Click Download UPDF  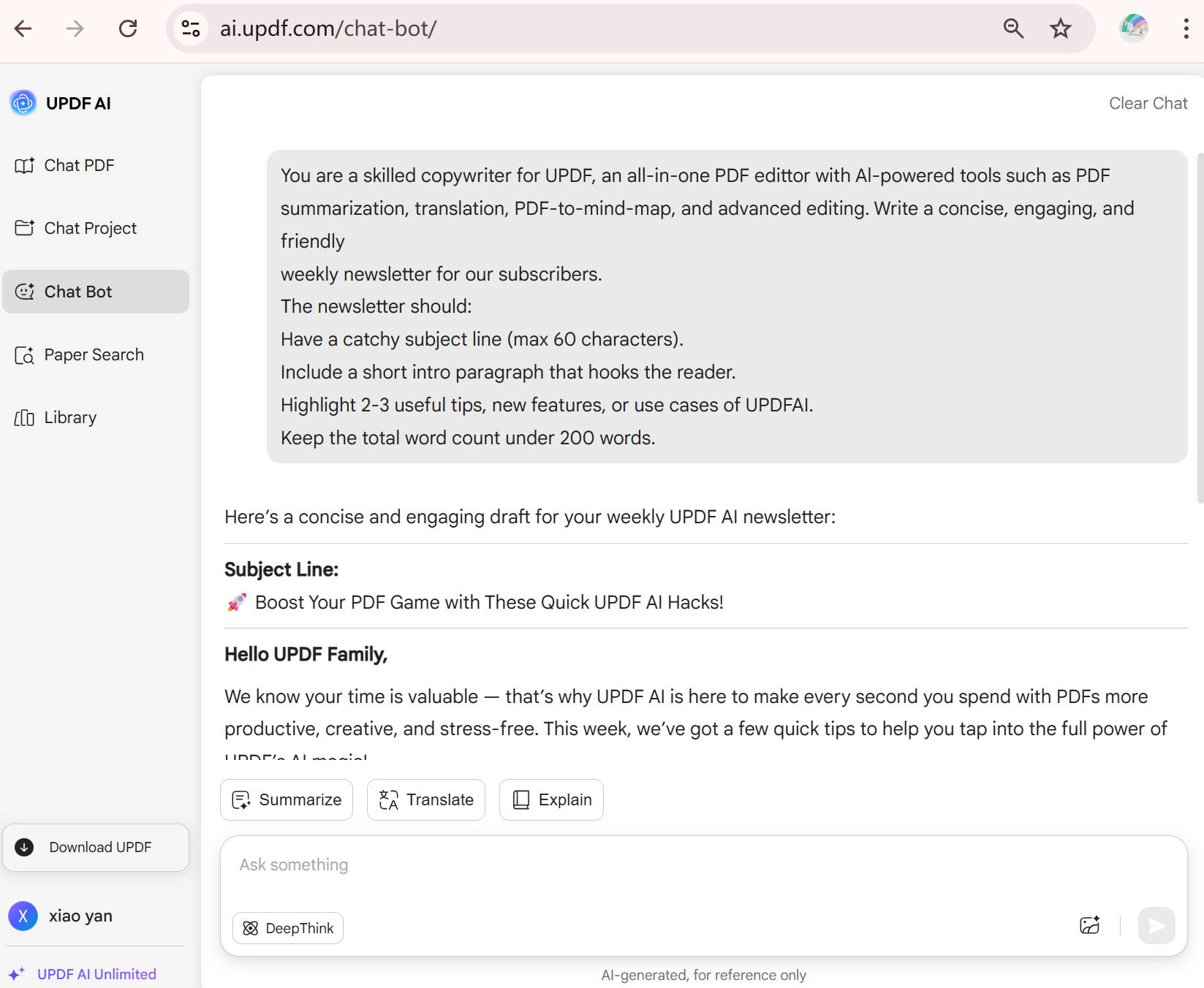coord(96,847)
